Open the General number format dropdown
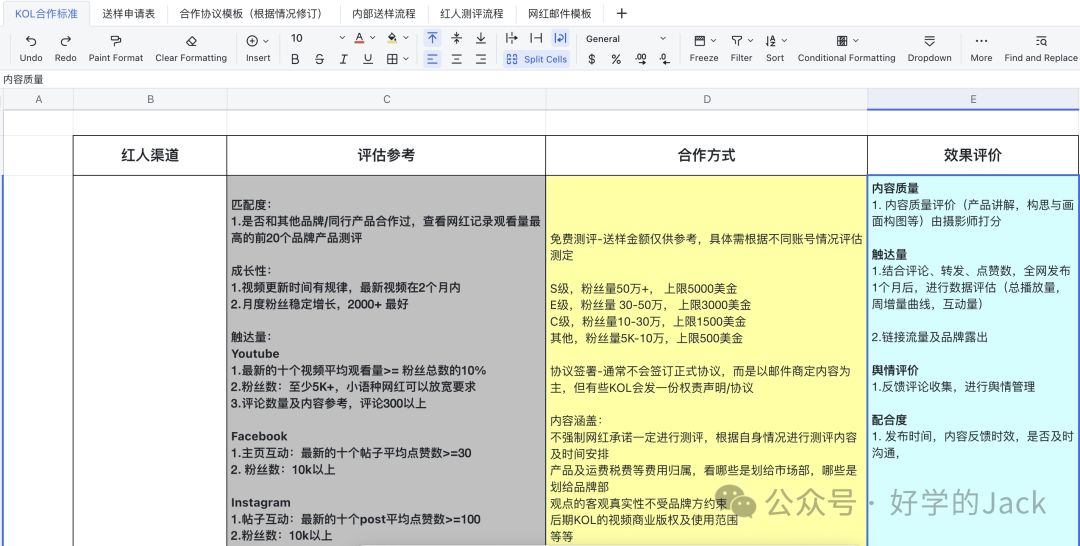Screen dimensions: 1080x546 (x=625, y=39)
